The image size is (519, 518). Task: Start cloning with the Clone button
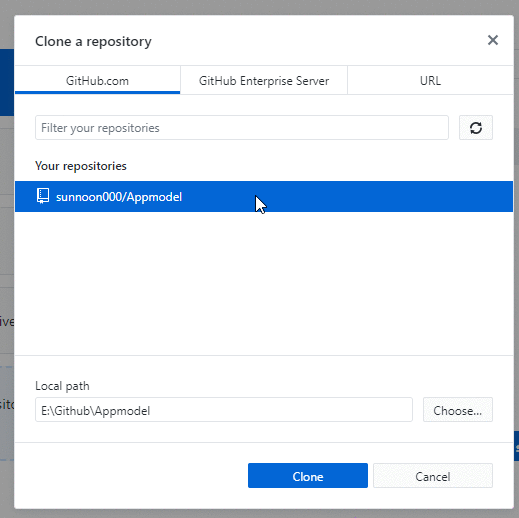click(308, 476)
